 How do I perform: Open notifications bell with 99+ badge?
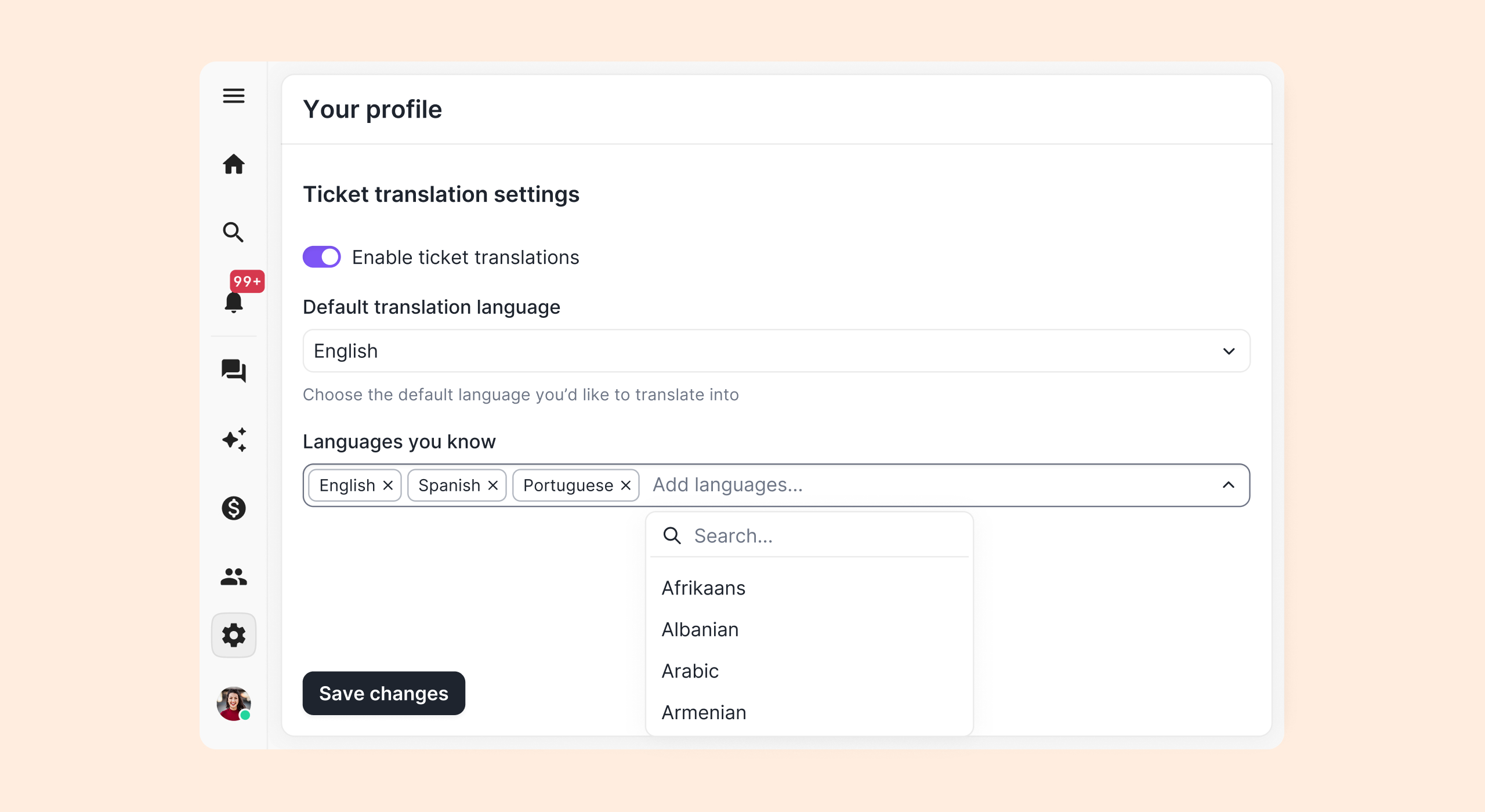tap(234, 302)
